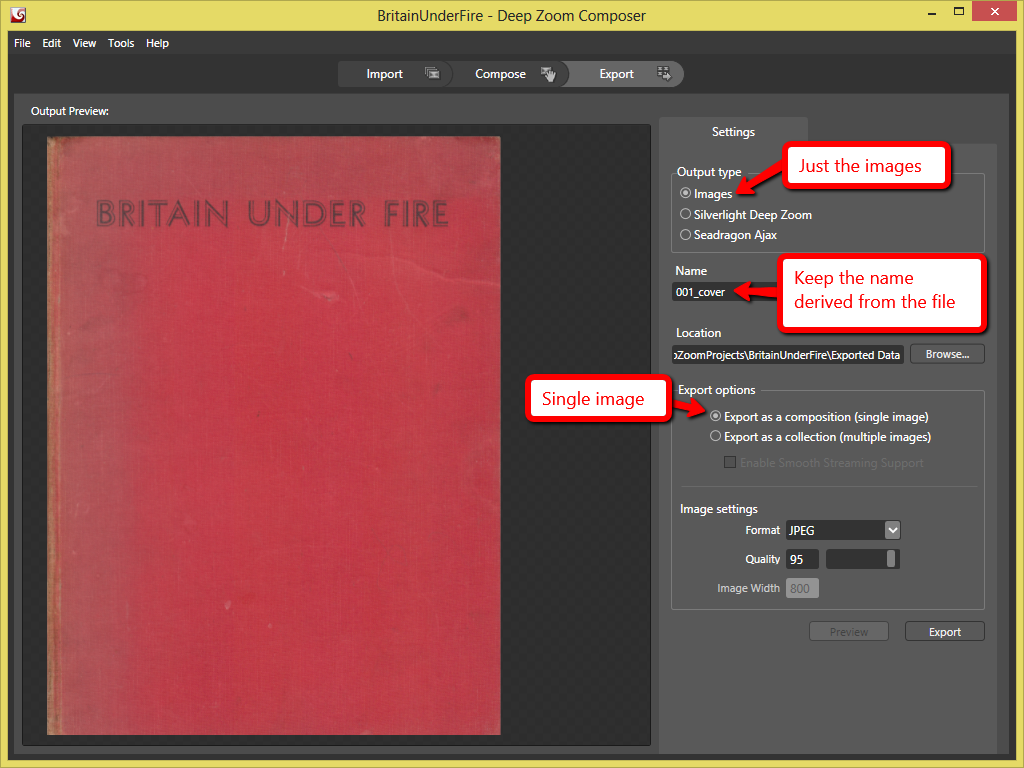Open the Format dropdown showing JPEG
Image resolution: width=1024 pixels, height=768 pixels.
tap(843, 530)
